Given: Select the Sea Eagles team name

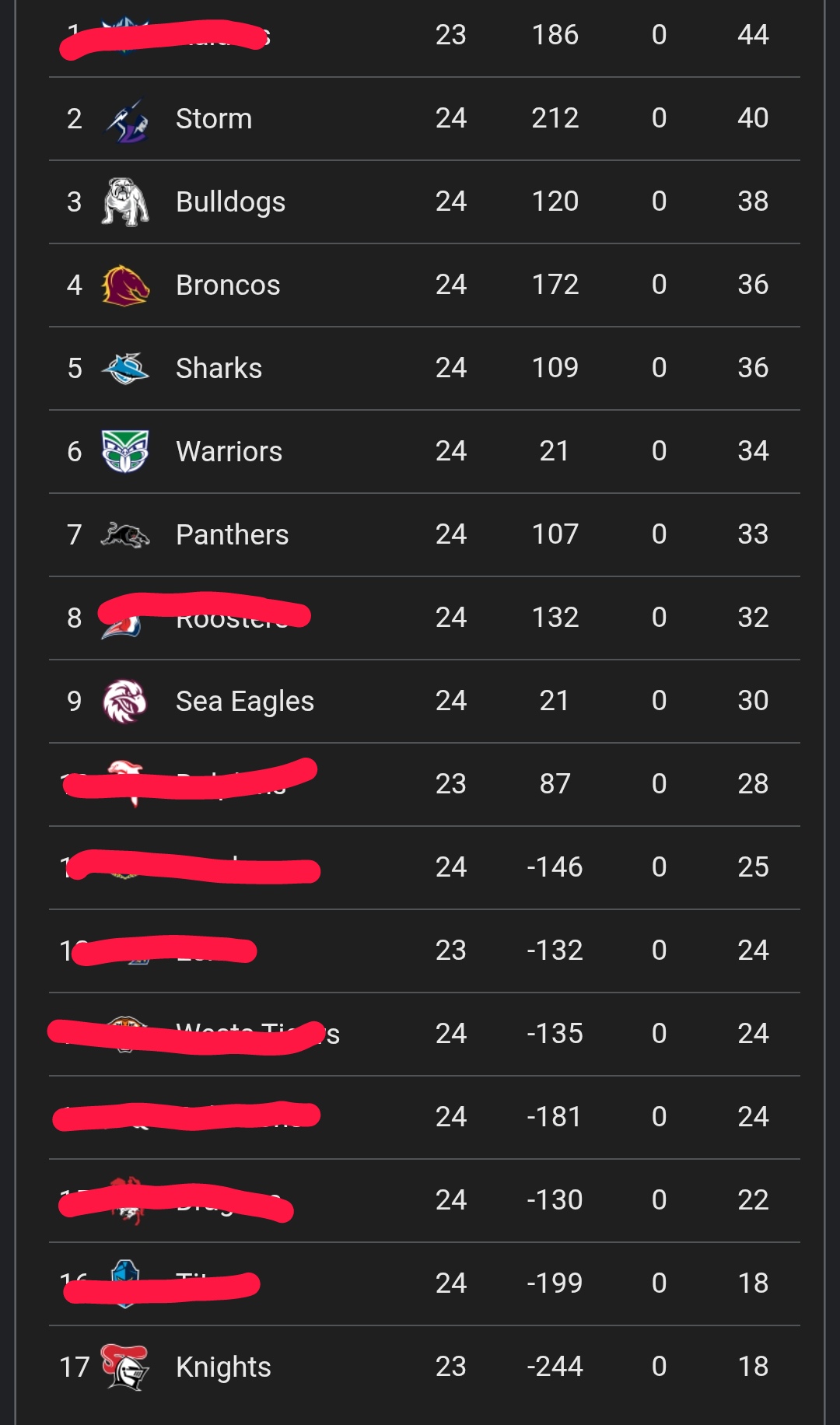Looking at the screenshot, I should (245, 702).
